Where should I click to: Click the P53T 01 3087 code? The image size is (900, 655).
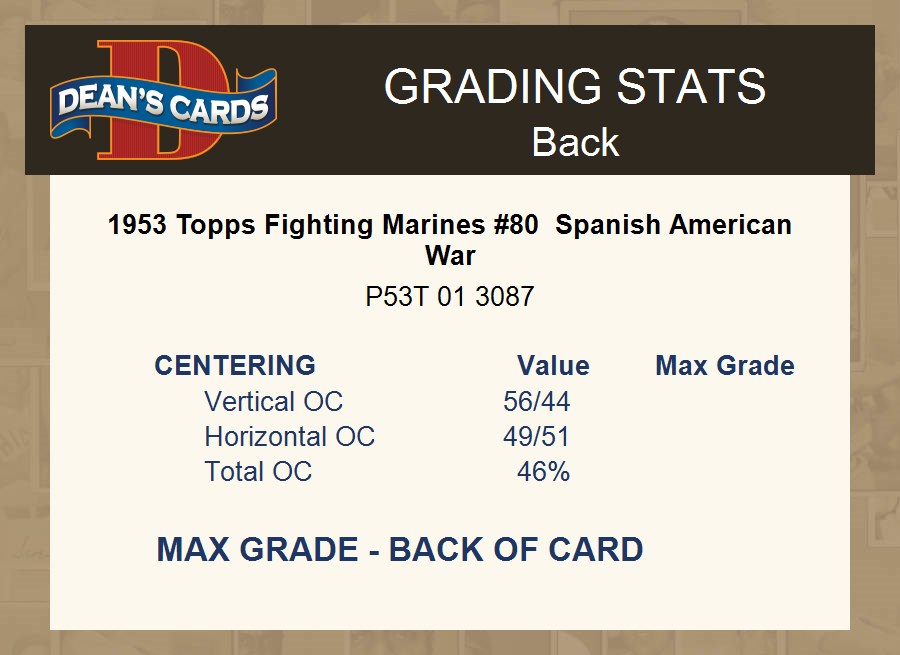pyautogui.click(x=450, y=297)
